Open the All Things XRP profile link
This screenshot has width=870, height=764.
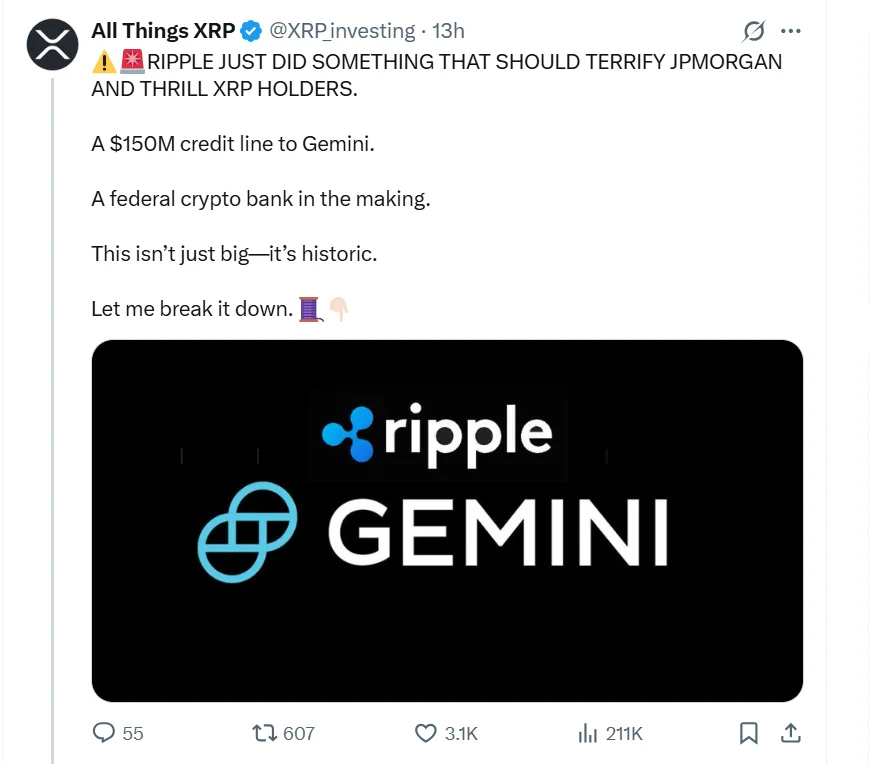[163, 30]
